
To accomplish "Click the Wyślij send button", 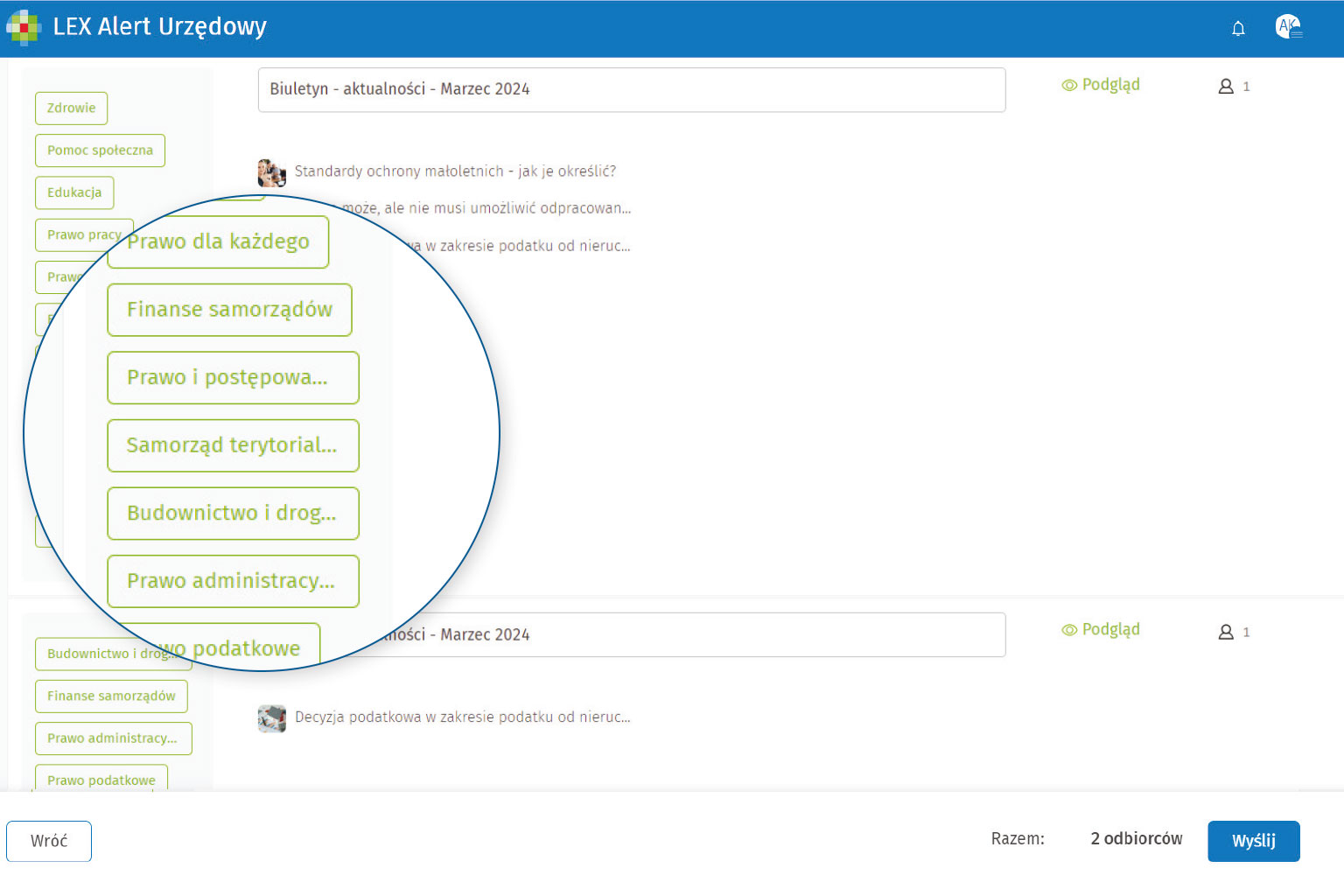I will 1253,841.
